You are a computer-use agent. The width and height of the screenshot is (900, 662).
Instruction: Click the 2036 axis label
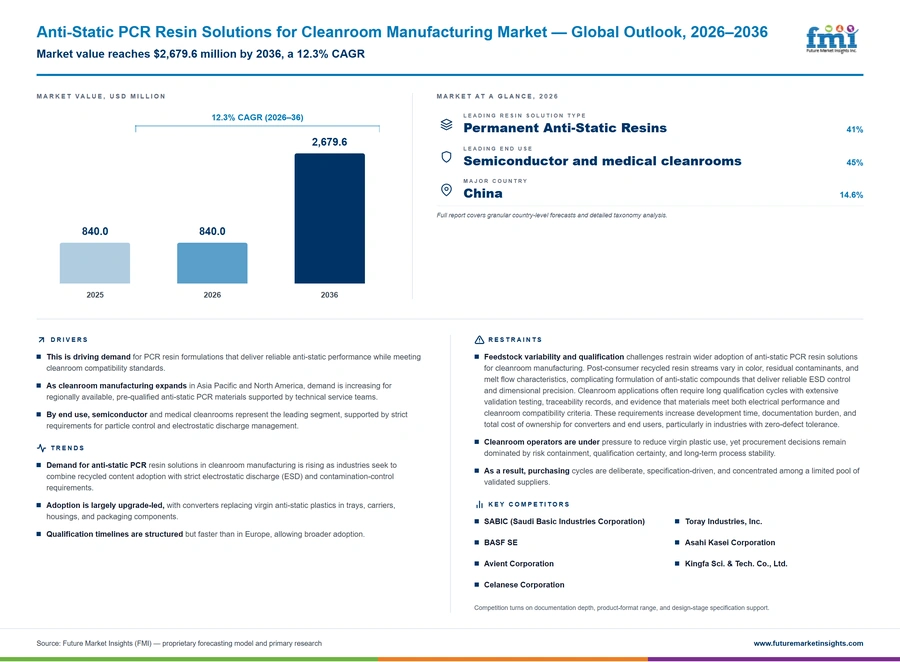click(329, 295)
